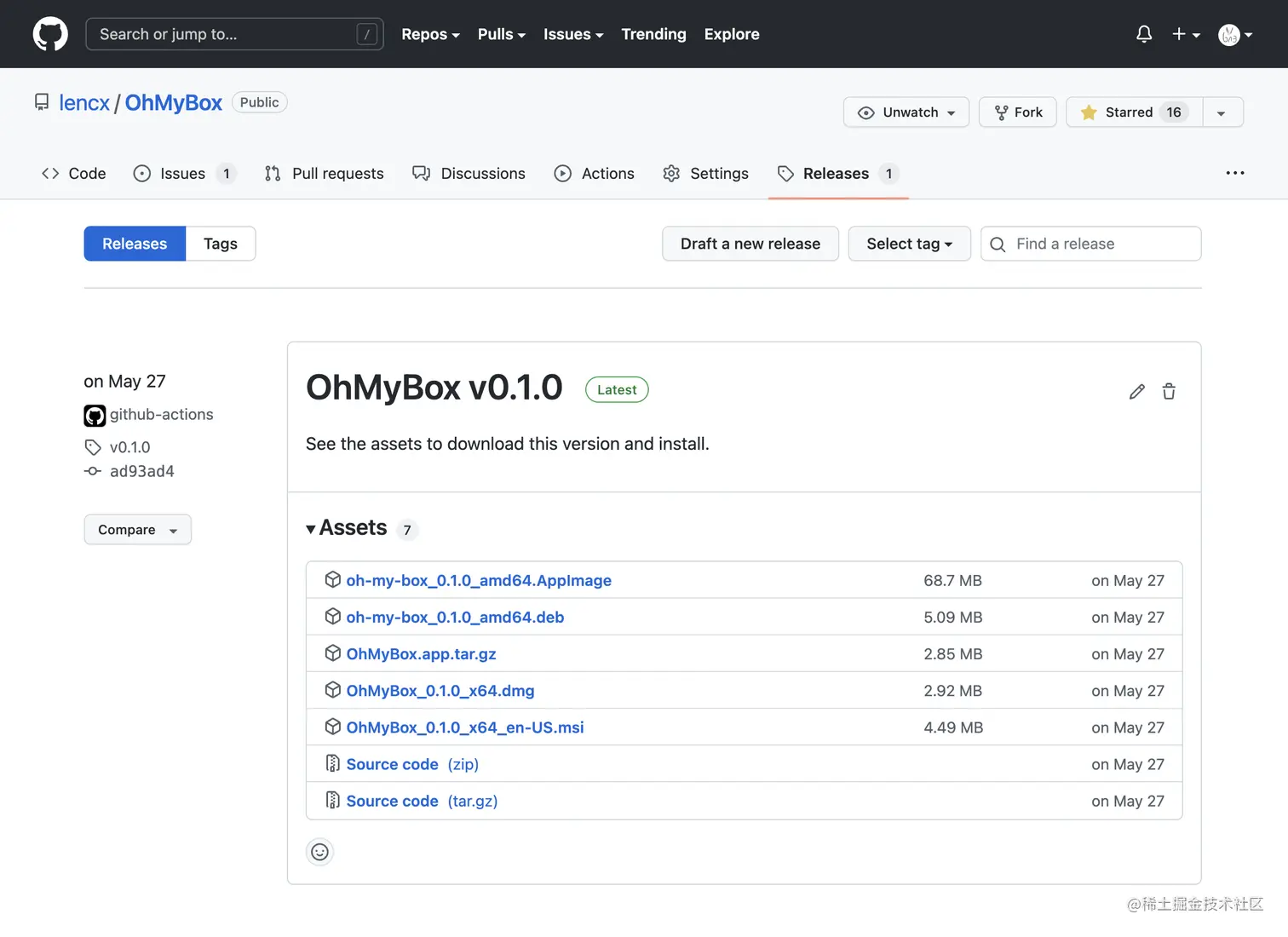This screenshot has height=937, width=1288.
Task: Click the Starred button
Action: [1134, 112]
